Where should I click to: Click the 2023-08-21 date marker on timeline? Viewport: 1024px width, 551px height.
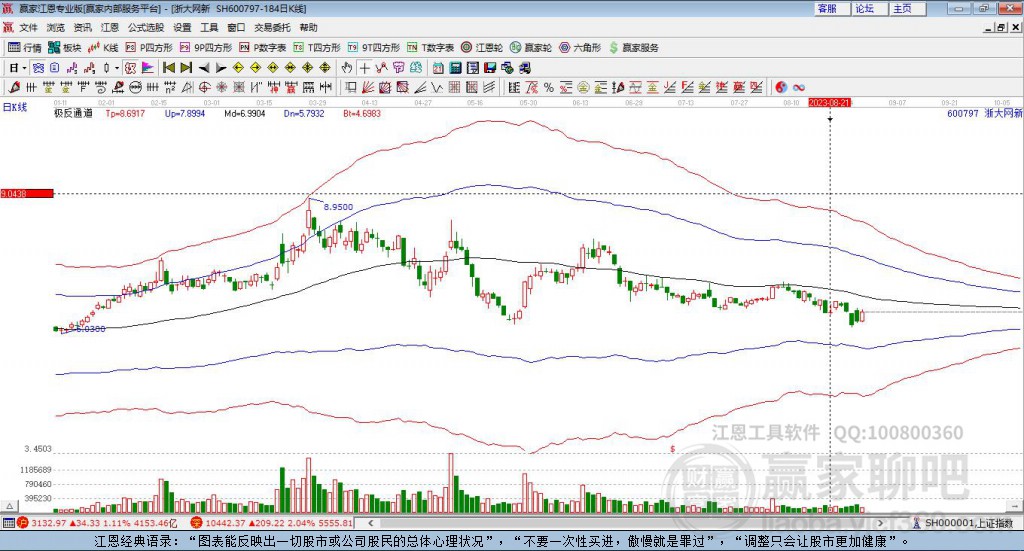829,102
